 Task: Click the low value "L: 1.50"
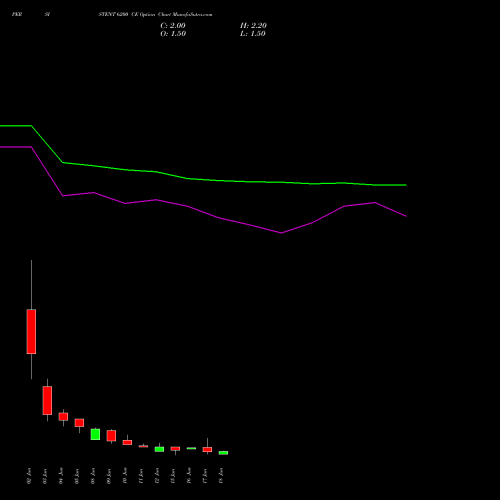tap(253, 34)
